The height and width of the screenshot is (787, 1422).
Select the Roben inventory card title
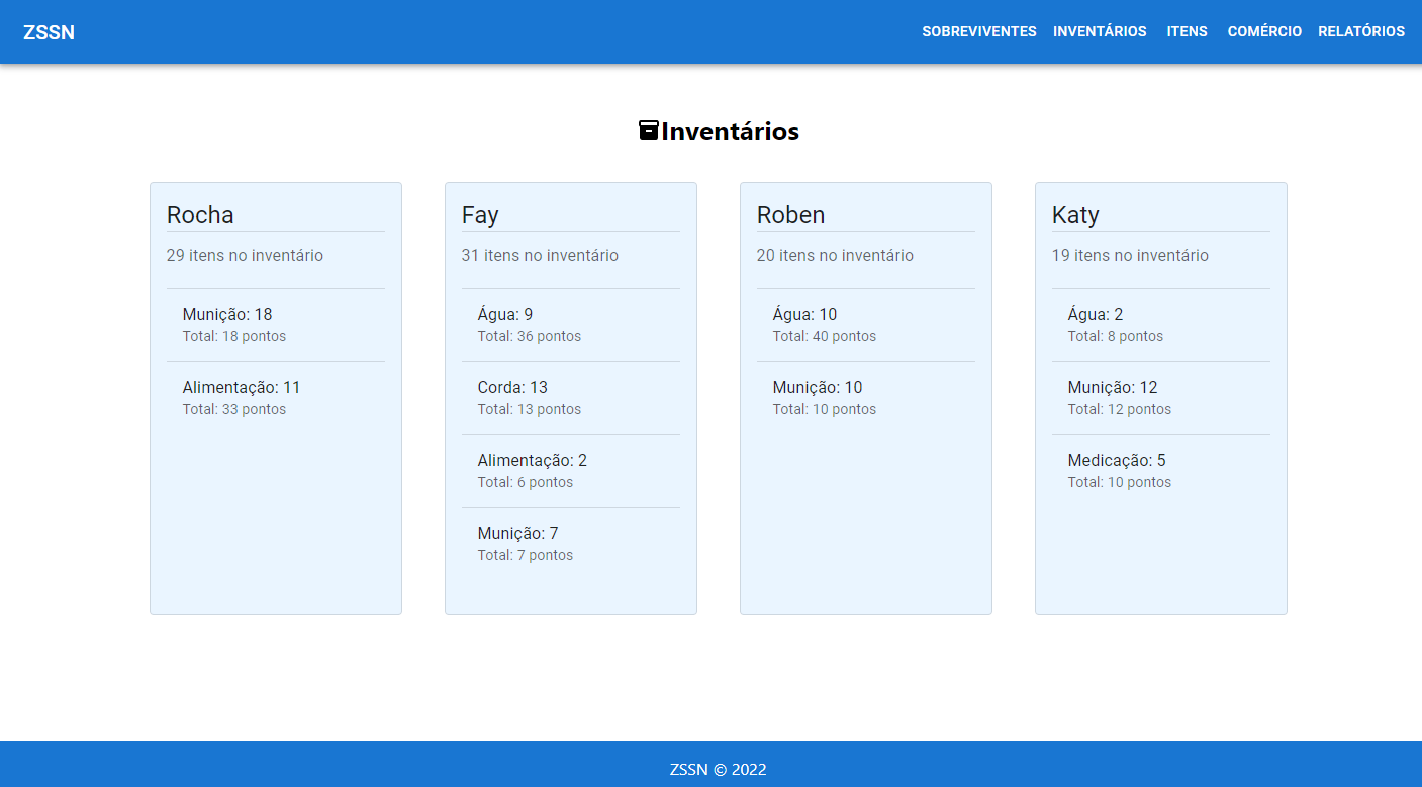(x=791, y=215)
